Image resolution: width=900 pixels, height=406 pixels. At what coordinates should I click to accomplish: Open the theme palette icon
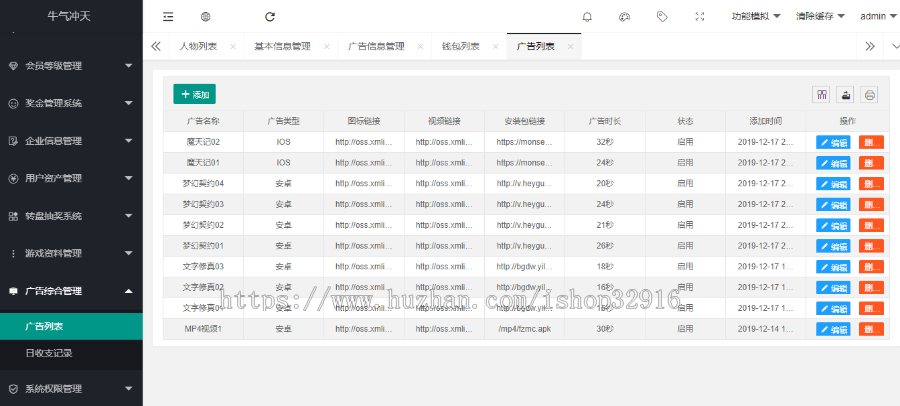(624, 17)
